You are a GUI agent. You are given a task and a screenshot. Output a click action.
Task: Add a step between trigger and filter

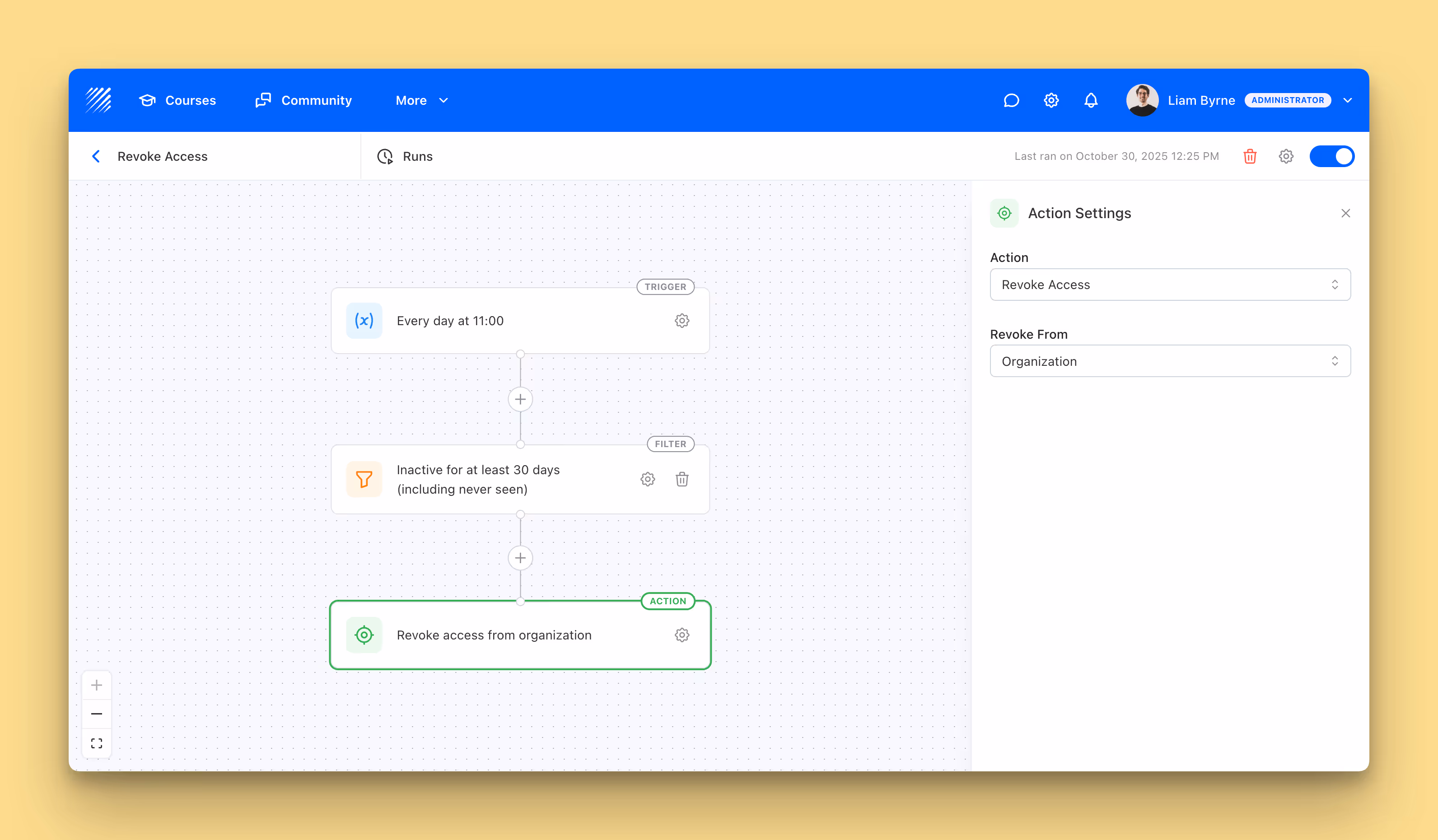coord(520,399)
